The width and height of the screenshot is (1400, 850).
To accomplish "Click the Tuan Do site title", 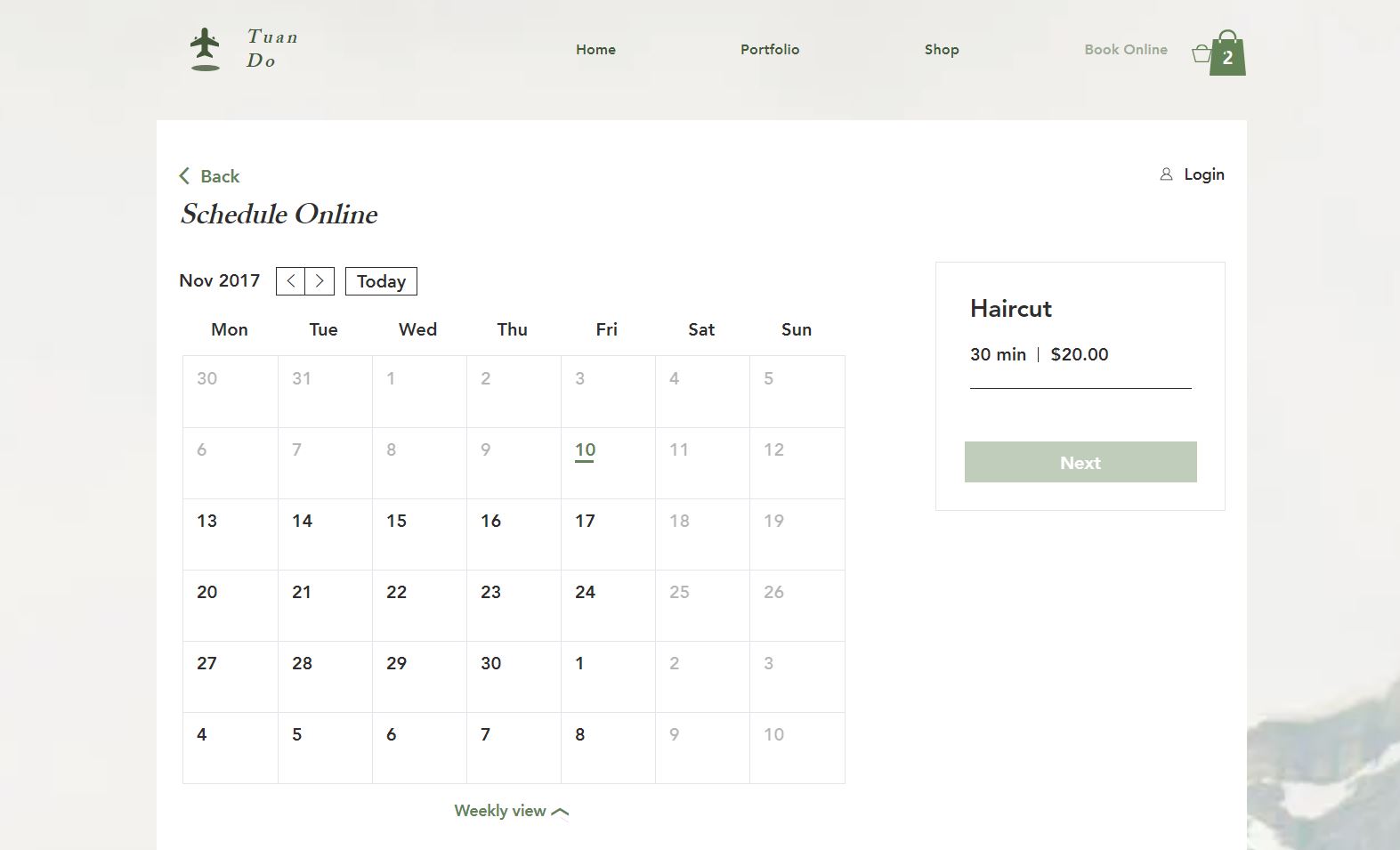I will tap(272, 49).
